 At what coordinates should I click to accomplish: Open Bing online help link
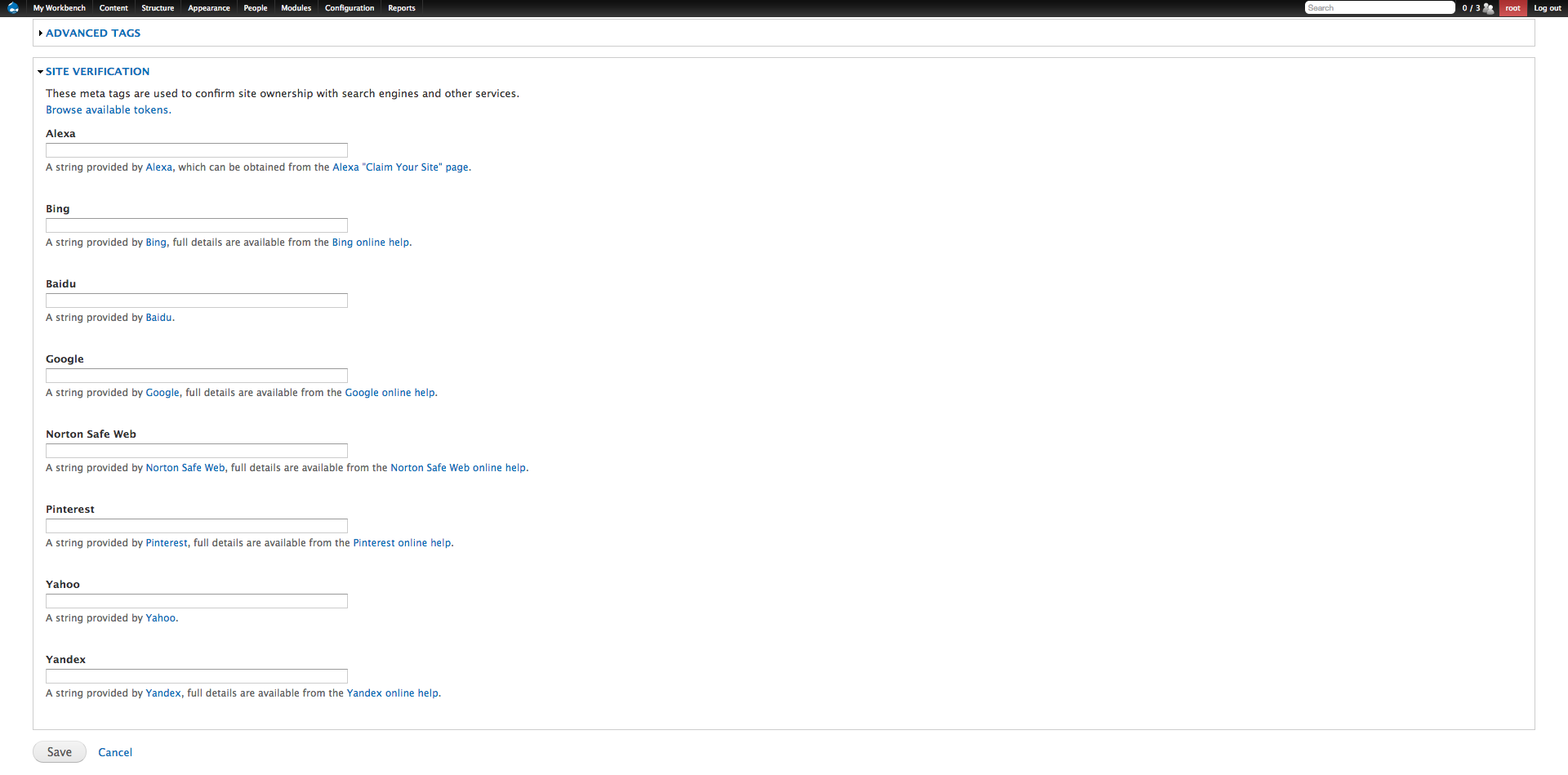[371, 243]
